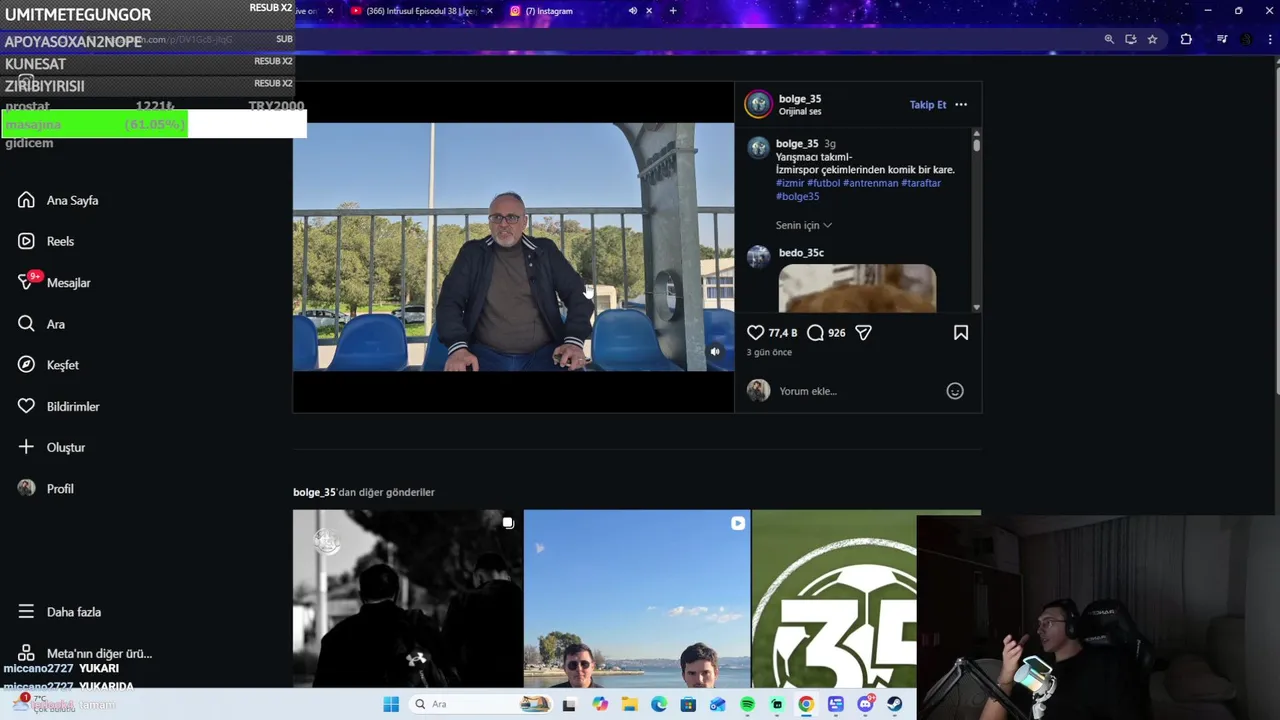
Task: Click Takip Et to follow bolge_35
Action: click(x=928, y=104)
